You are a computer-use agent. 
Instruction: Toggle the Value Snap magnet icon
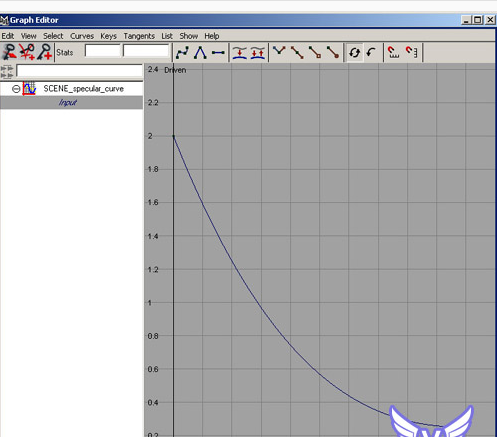pos(412,53)
